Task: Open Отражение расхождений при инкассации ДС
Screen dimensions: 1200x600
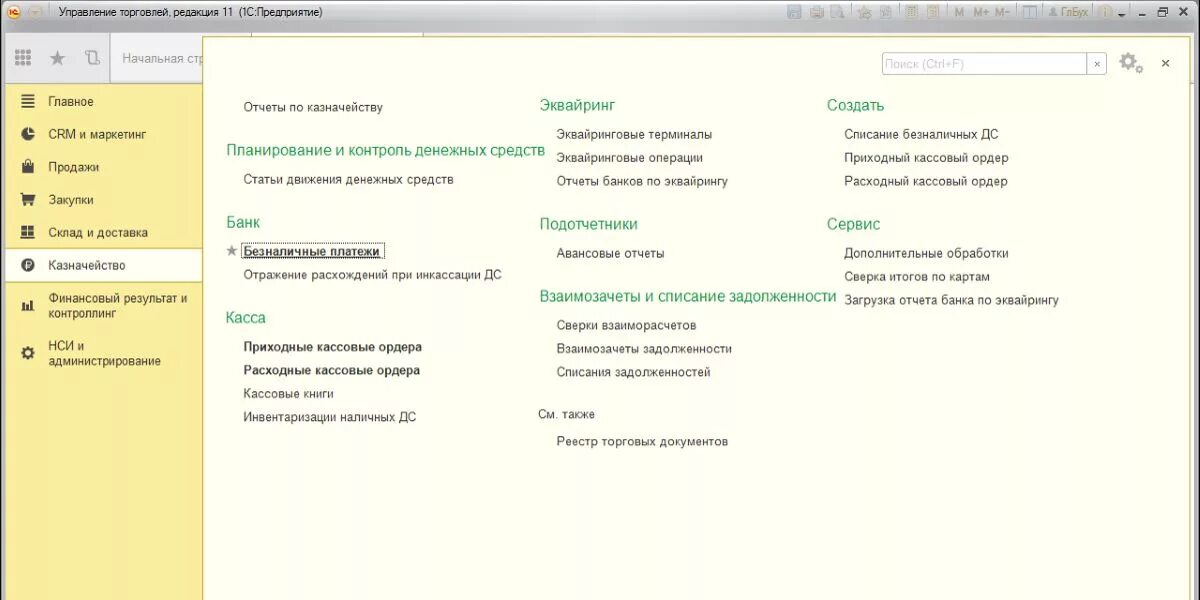Action: pyautogui.click(x=372, y=275)
